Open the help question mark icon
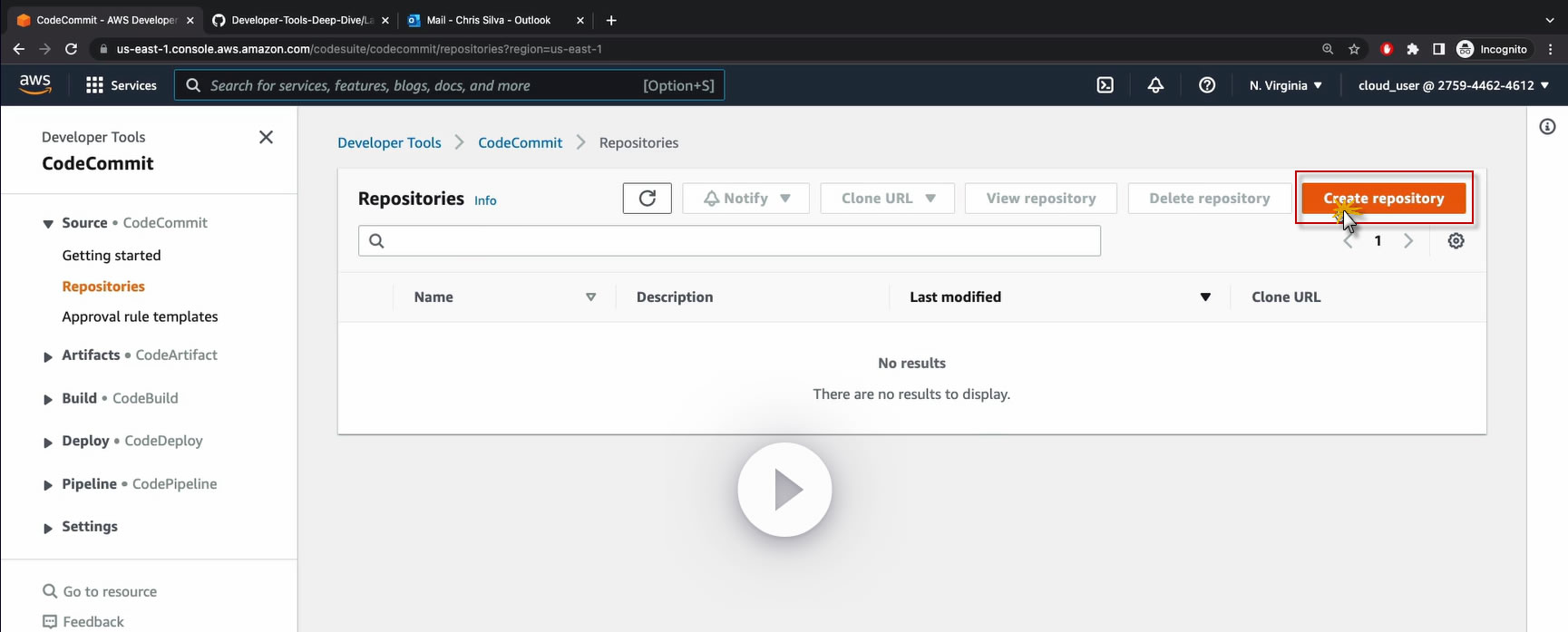This screenshot has width=1568, height=632. tap(1207, 85)
